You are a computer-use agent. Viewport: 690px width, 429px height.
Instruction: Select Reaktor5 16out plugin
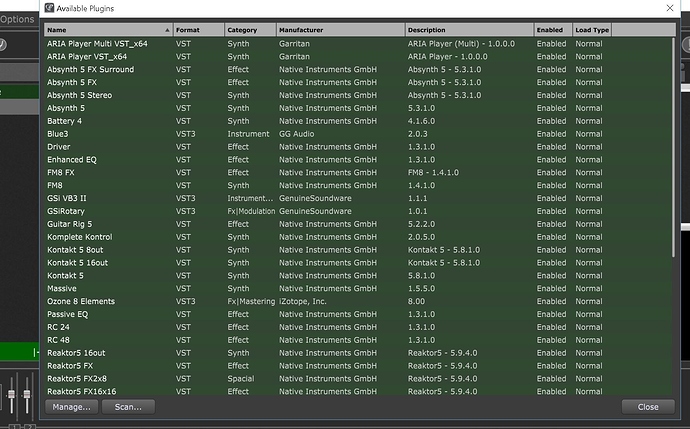click(x=358, y=353)
